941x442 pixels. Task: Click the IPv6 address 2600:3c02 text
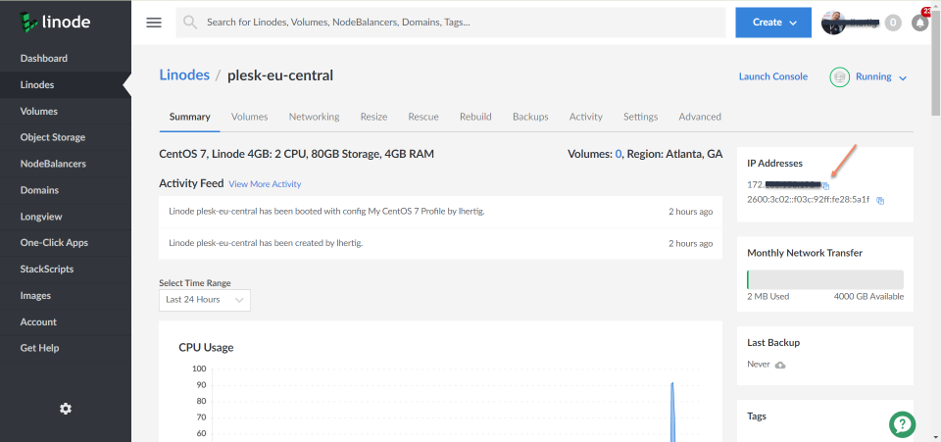[x=808, y=200]
